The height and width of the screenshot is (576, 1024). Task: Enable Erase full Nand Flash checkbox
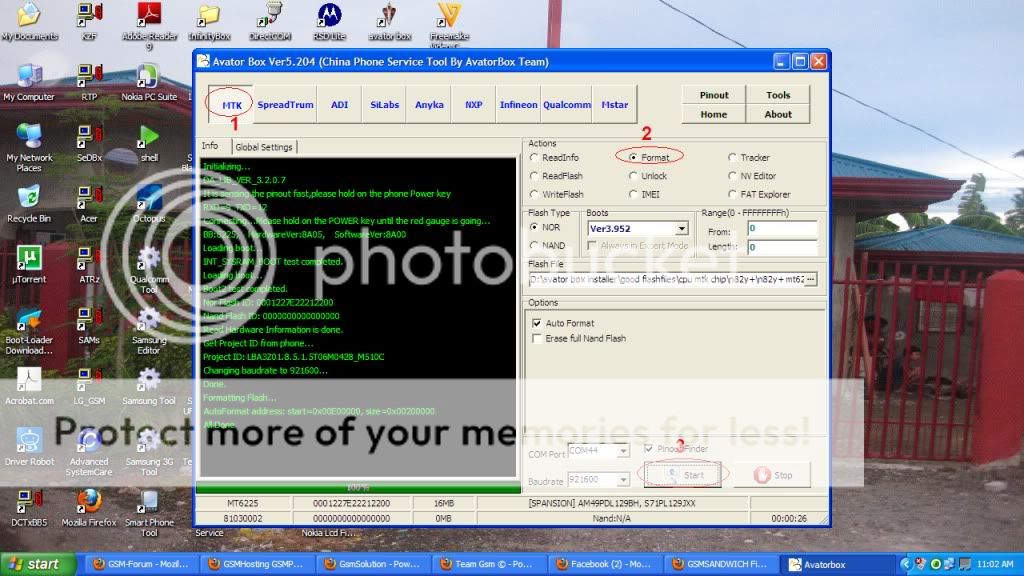pyautogui.click(x=537, y=339)
